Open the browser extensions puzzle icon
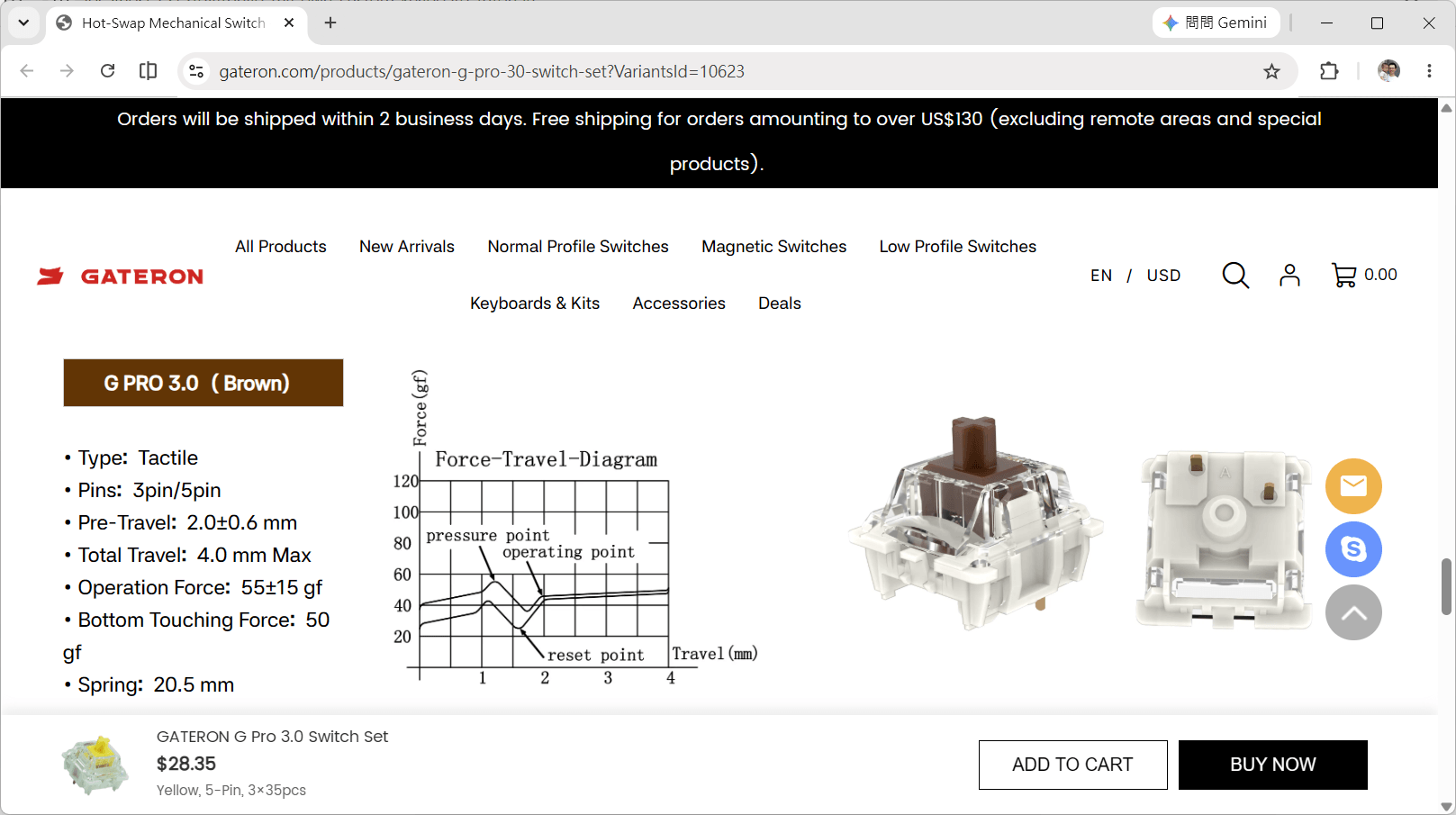This screenshot has width=1456, height=815. (x=1329, y=71)
